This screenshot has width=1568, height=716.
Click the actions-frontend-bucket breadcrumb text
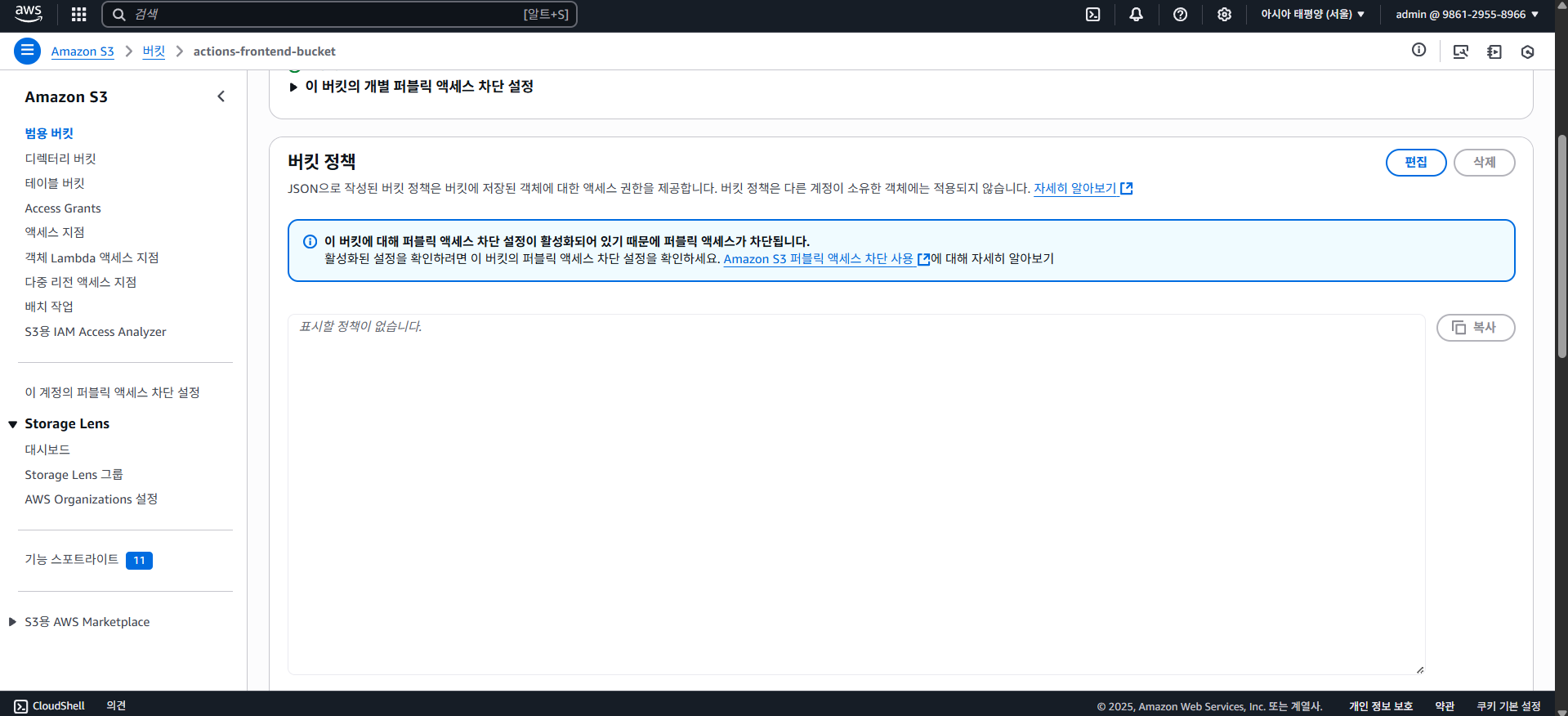click(264, 51)
